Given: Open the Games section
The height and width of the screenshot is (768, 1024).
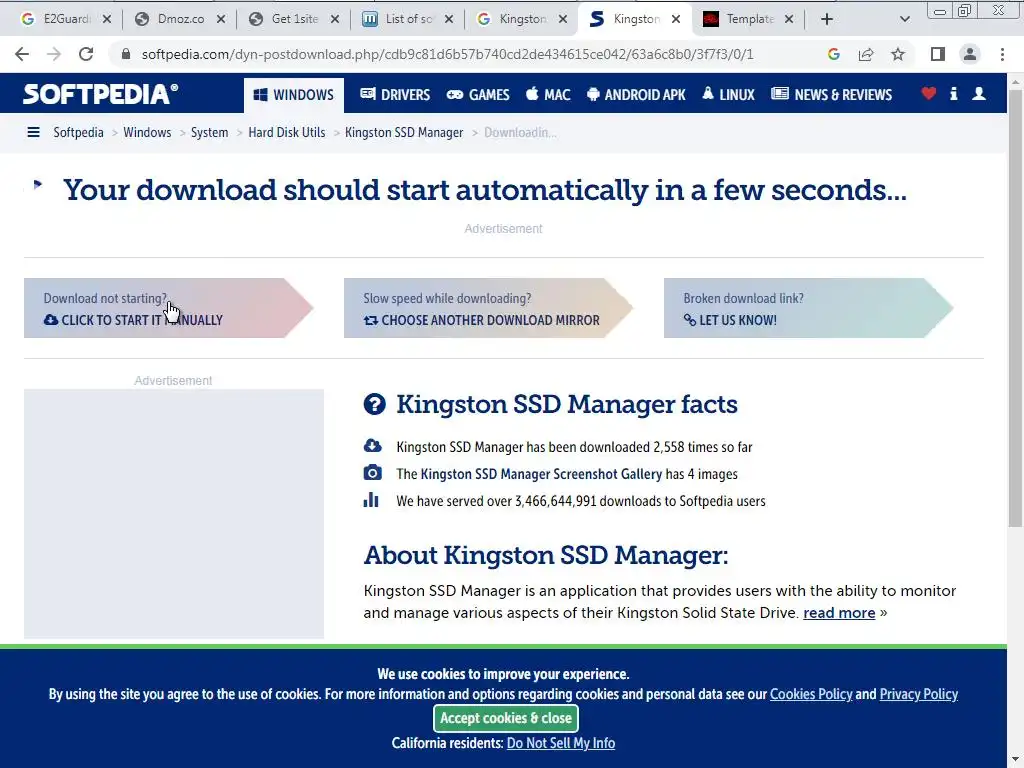Looking at the screenshot, I should (x=478, y=95).
